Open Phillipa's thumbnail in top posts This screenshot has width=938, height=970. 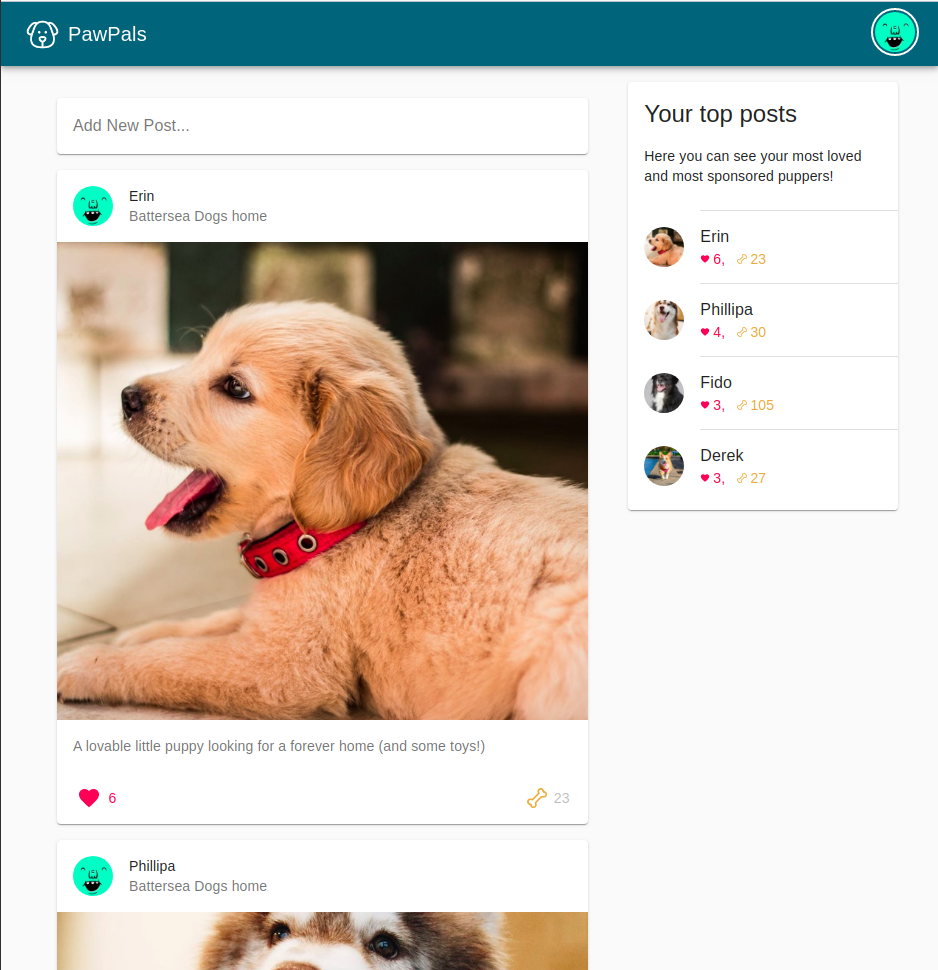[x=664, y=320]
